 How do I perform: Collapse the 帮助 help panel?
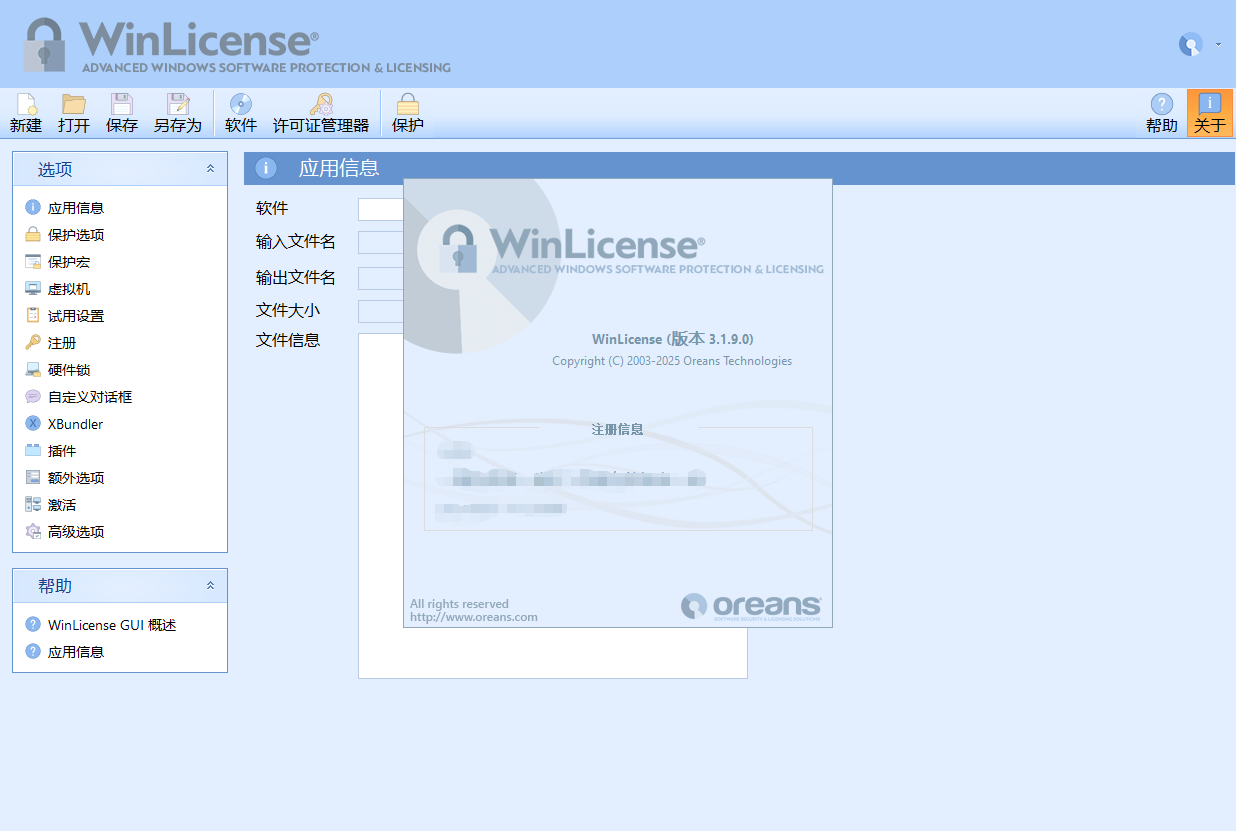click(210, 585)
